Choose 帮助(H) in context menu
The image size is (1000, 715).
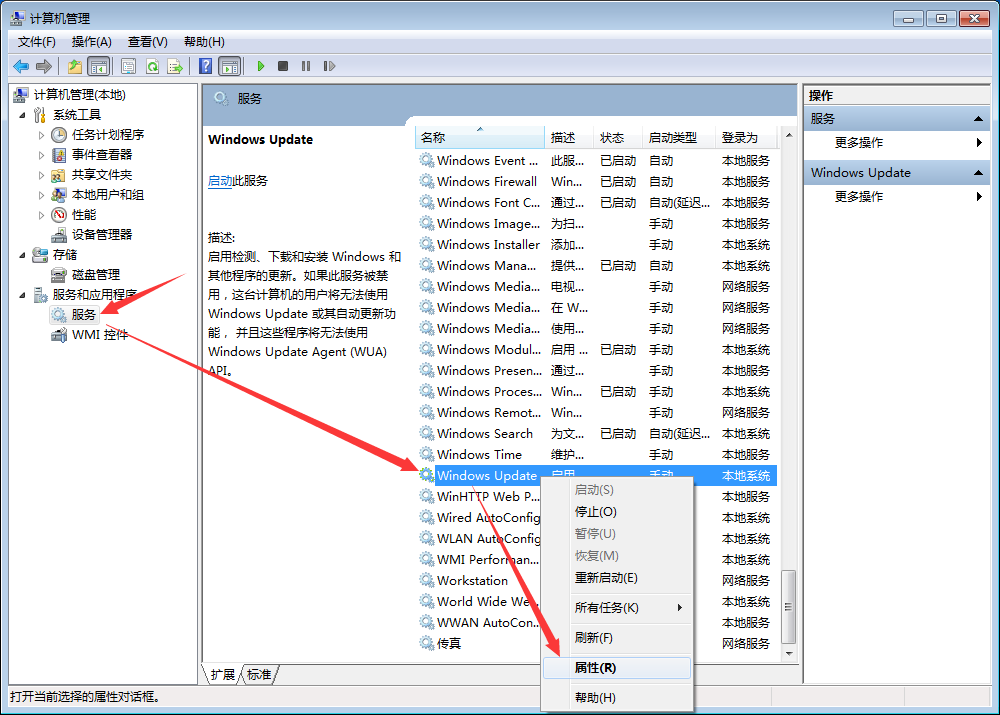(617, 698)
